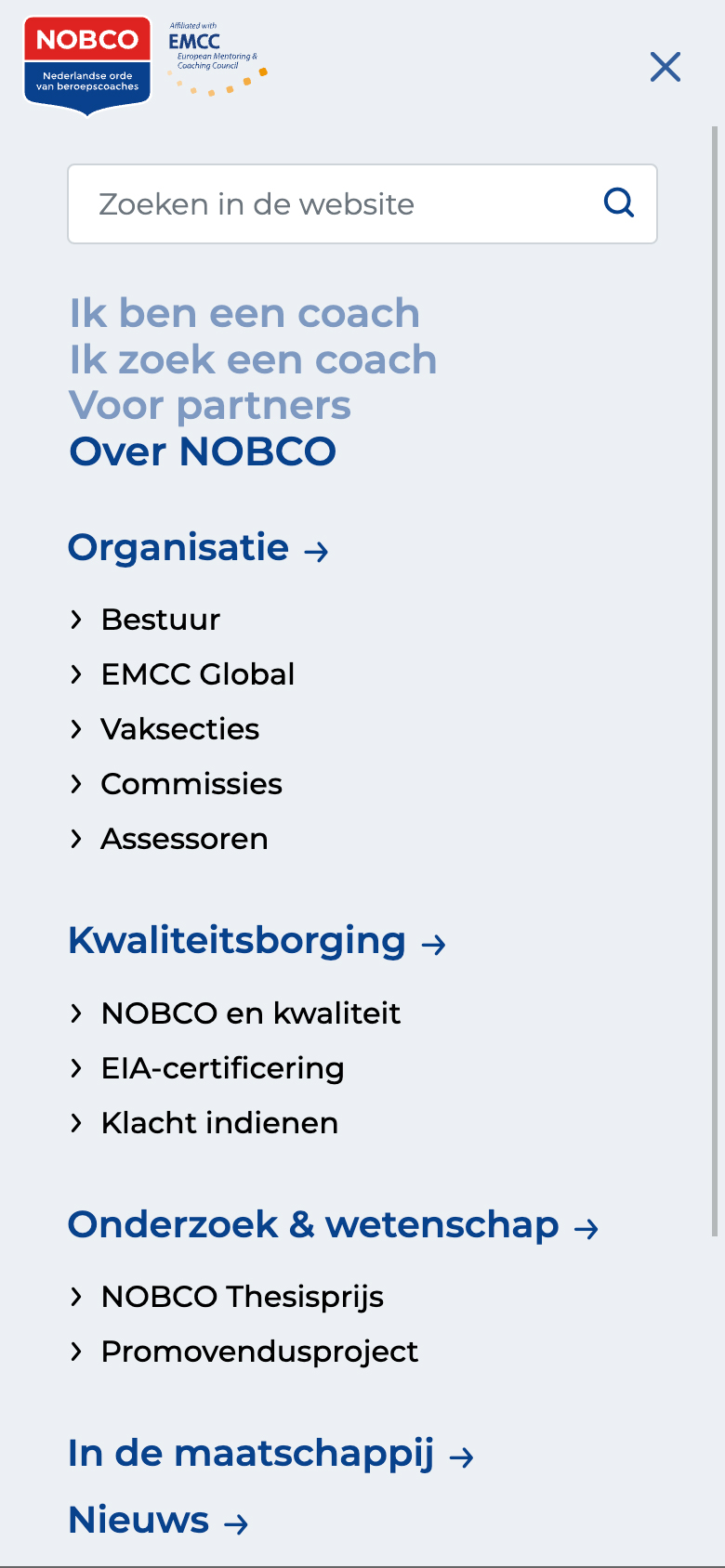
Task: Click the chevron before Commissies
Action: coord(77,784)
